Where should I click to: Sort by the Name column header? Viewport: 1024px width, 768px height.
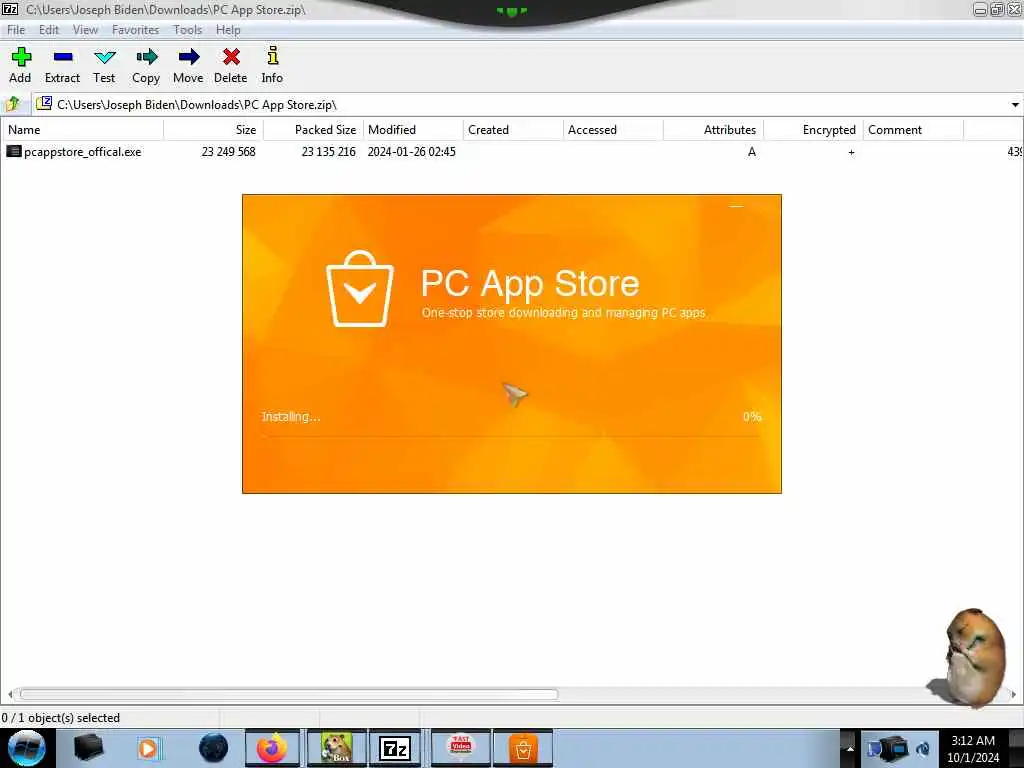[82, 130]
